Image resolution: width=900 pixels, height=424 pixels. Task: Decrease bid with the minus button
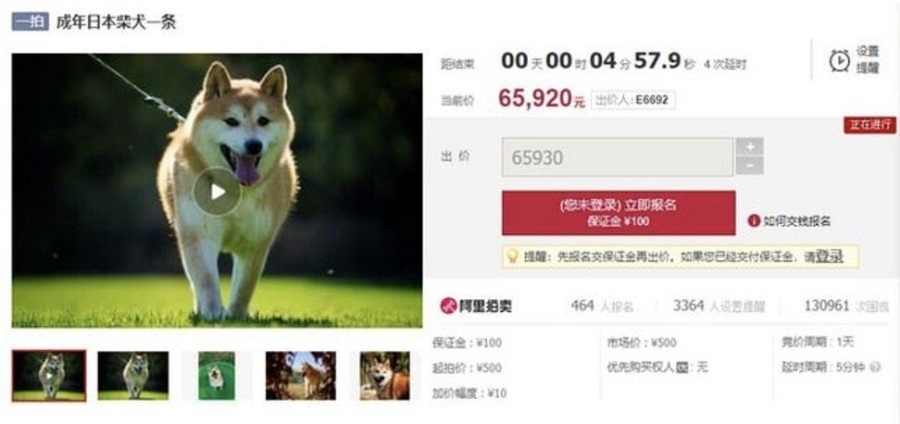pyautogui.click(x=749, y=166)
